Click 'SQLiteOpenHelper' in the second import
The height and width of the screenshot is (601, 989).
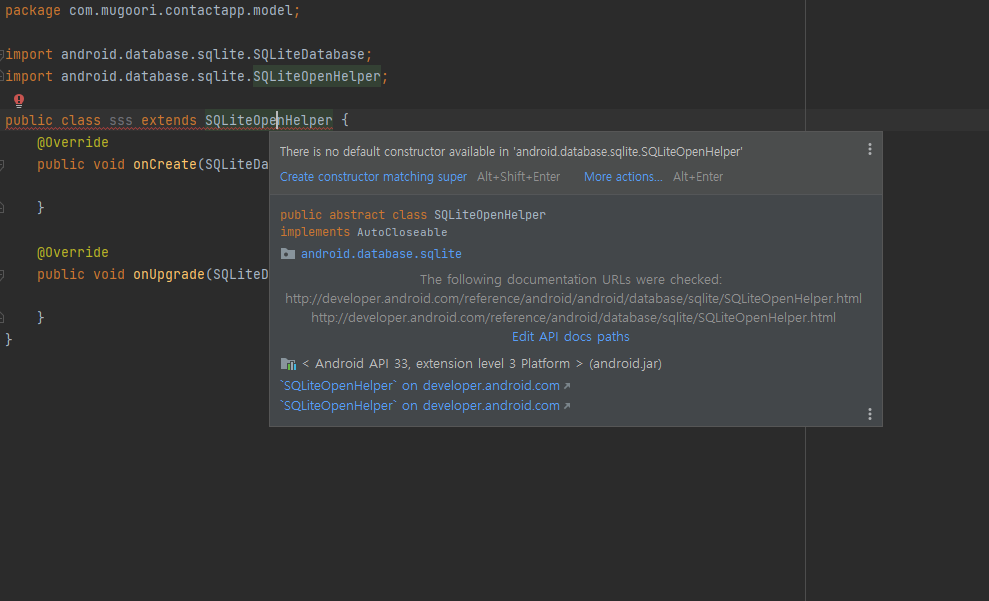tap(317, 76)
